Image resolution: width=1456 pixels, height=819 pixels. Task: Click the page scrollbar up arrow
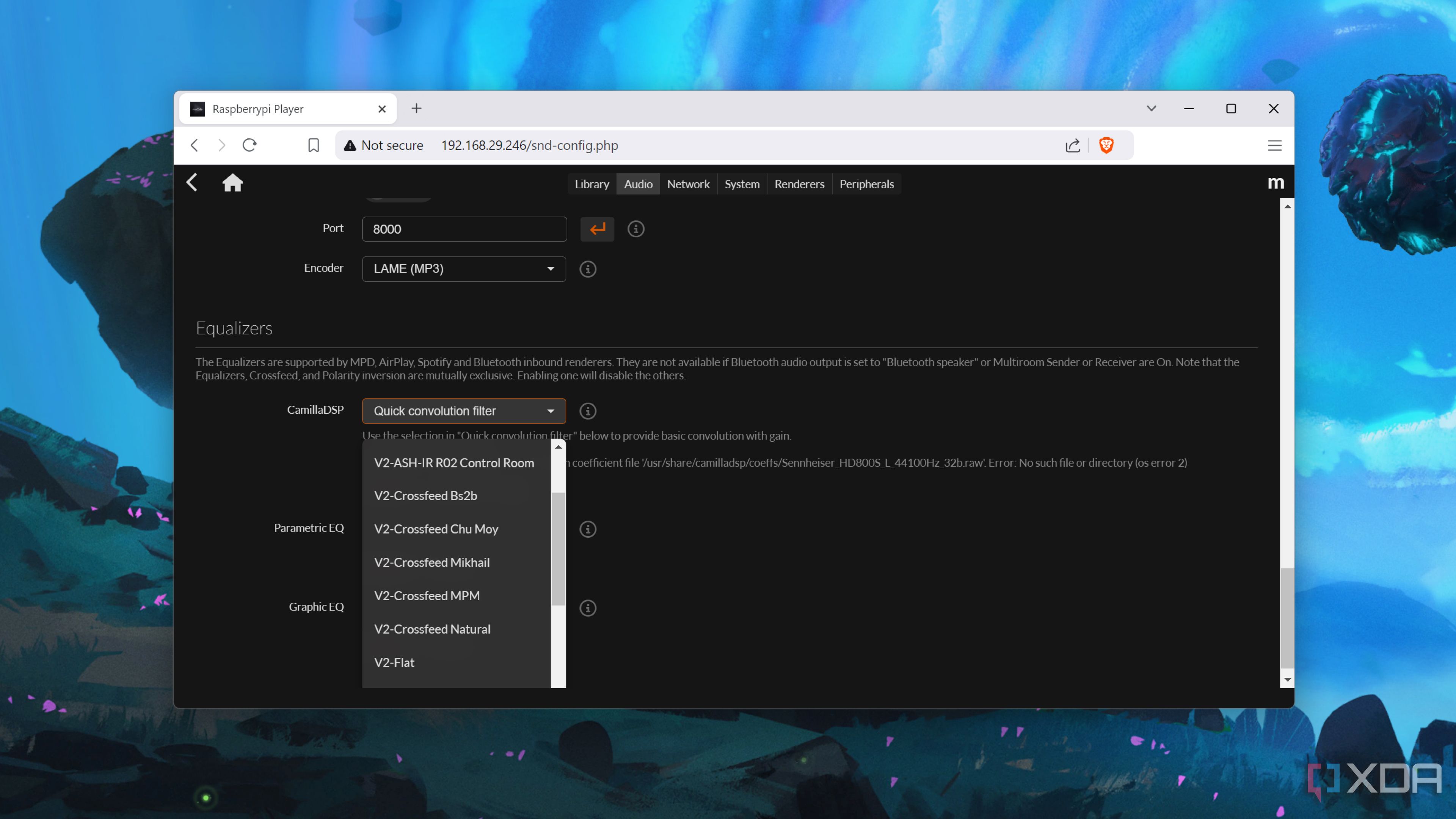(x=1287, y=206)
